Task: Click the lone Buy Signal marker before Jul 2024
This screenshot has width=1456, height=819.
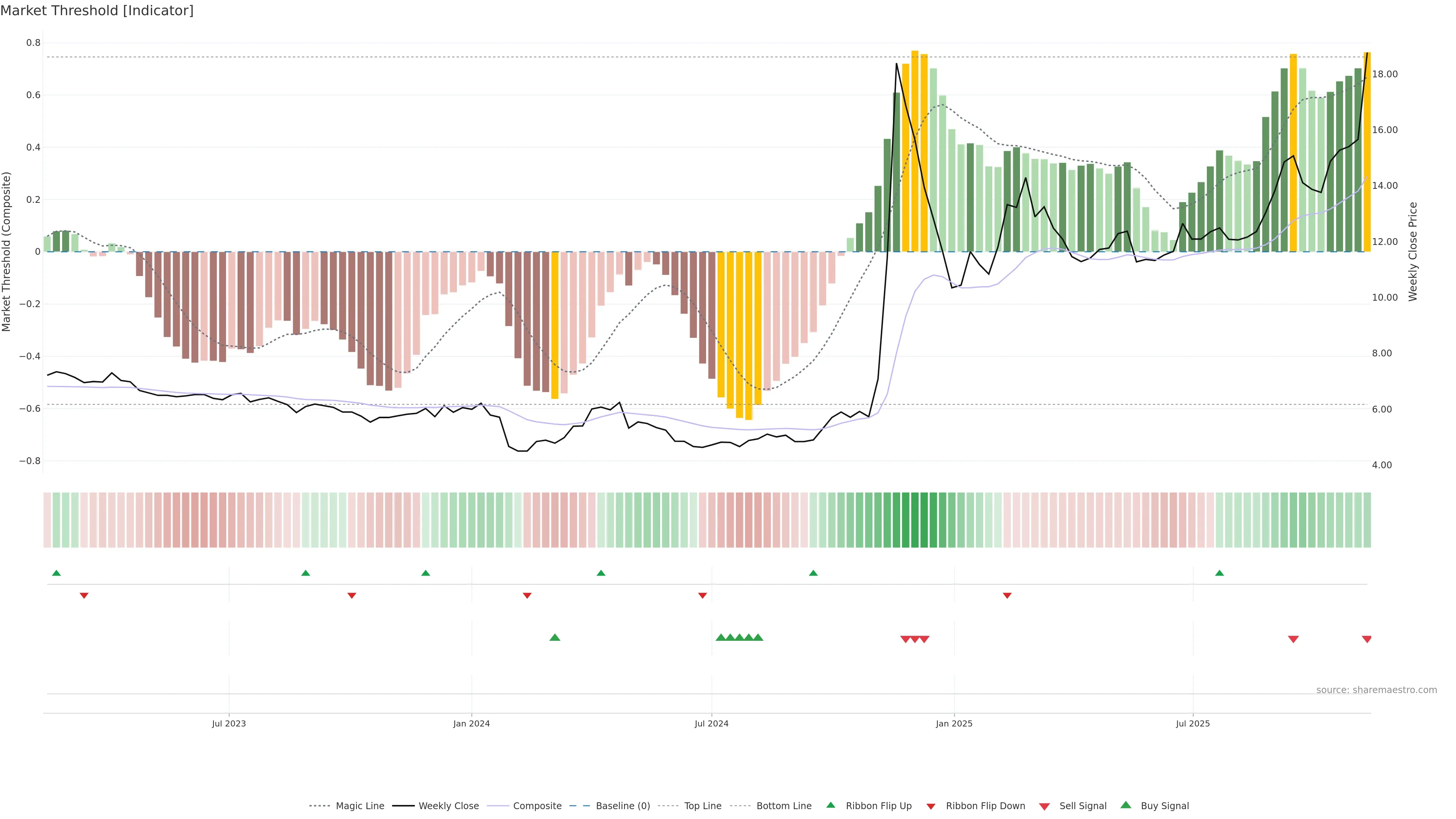Action: [554, 637]
